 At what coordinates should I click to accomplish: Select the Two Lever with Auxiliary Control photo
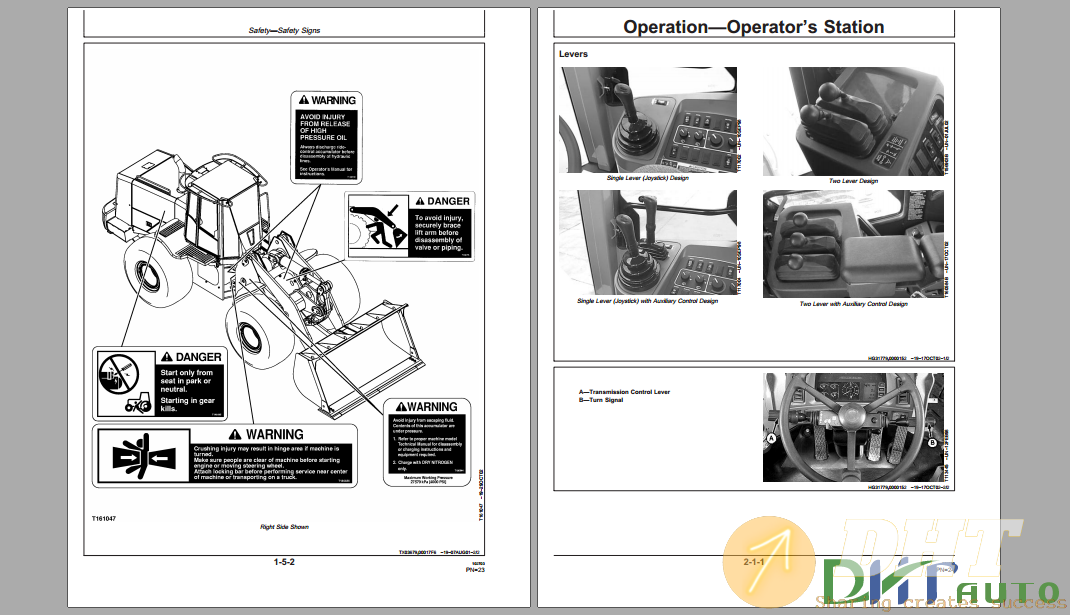(853, 244)
